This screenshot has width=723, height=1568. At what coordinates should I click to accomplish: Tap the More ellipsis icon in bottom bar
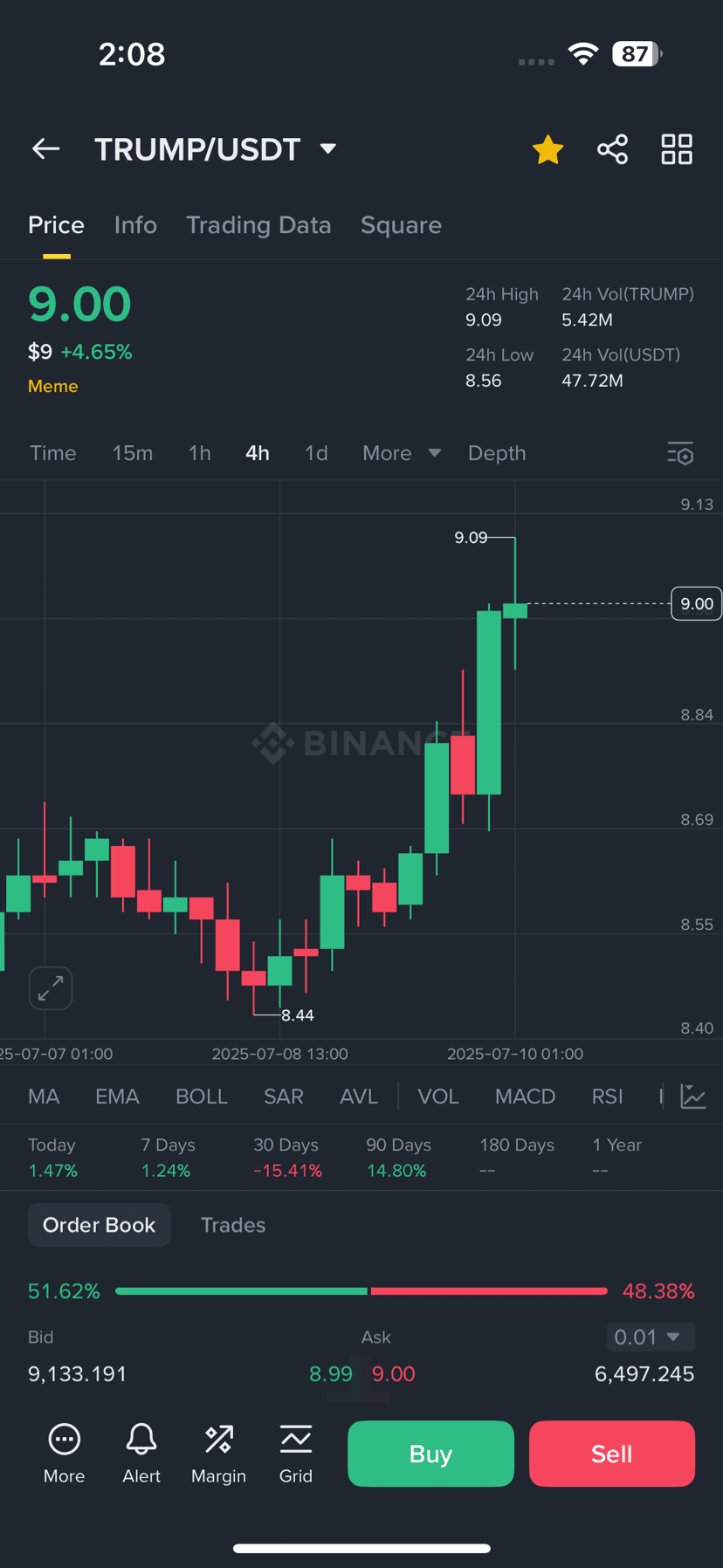pos(65,1453)
